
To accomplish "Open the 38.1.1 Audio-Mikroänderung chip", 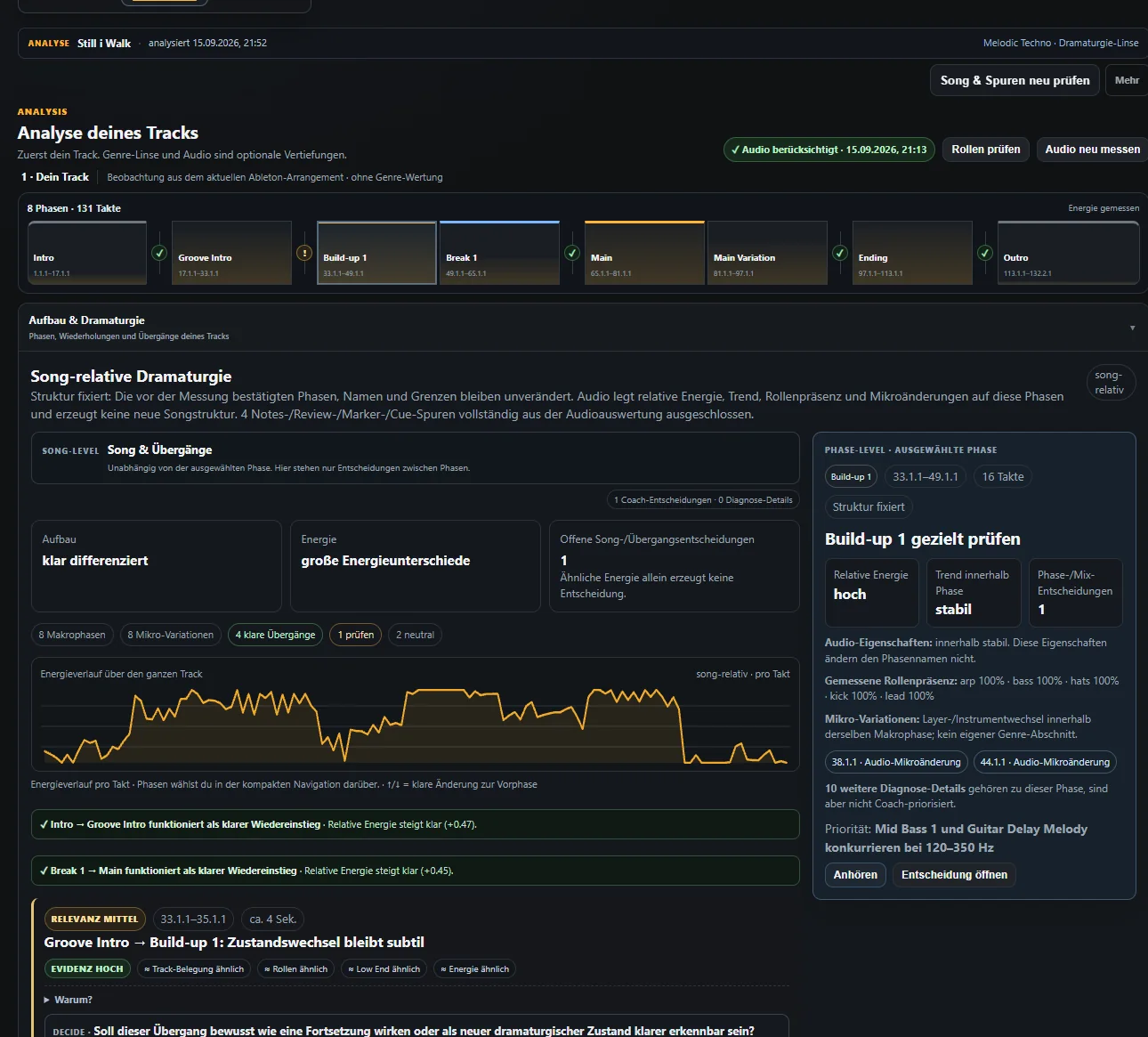I will click(x=896, y=762).
